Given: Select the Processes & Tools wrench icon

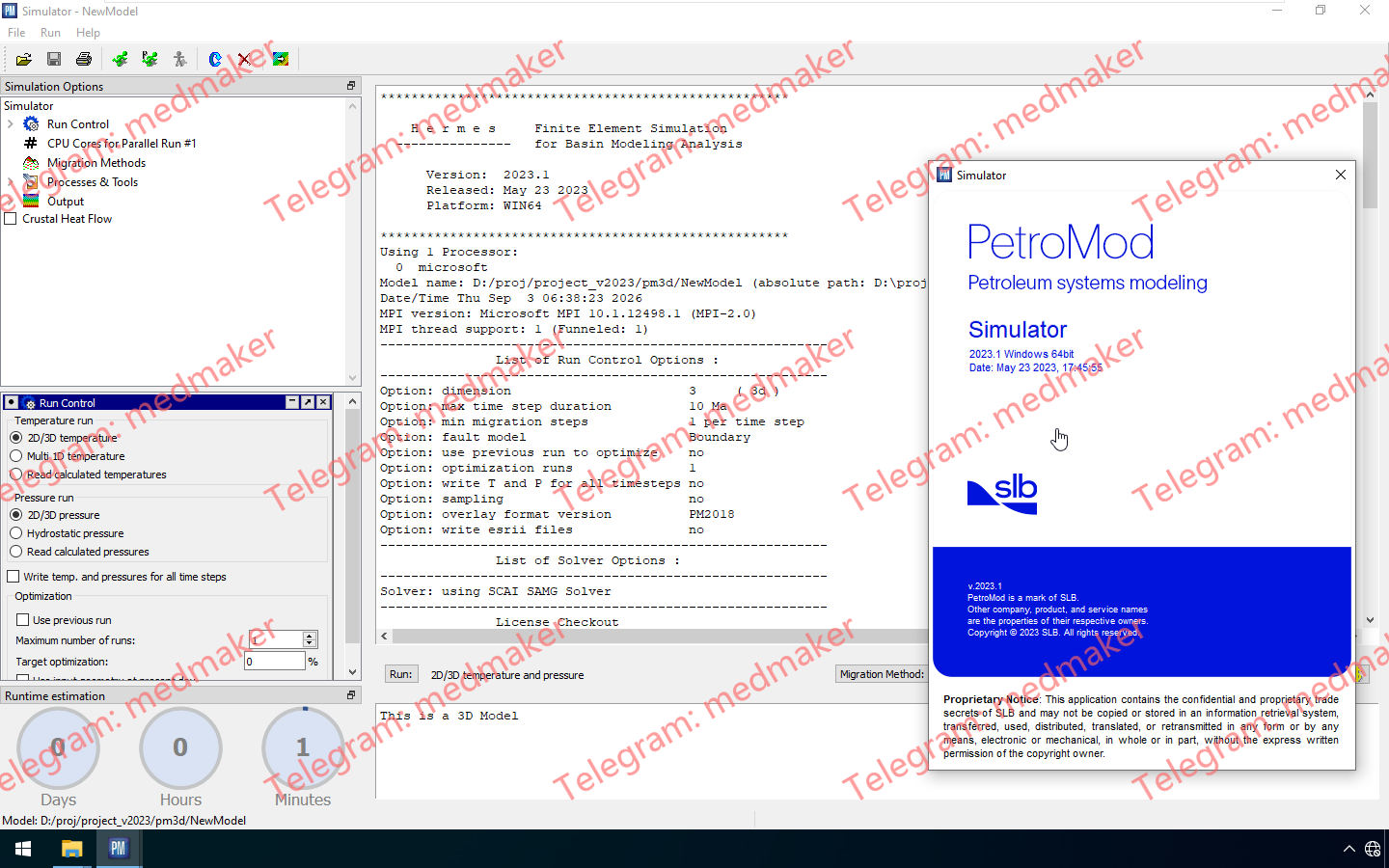Looking at the screenshot, I should pos(31,182).
